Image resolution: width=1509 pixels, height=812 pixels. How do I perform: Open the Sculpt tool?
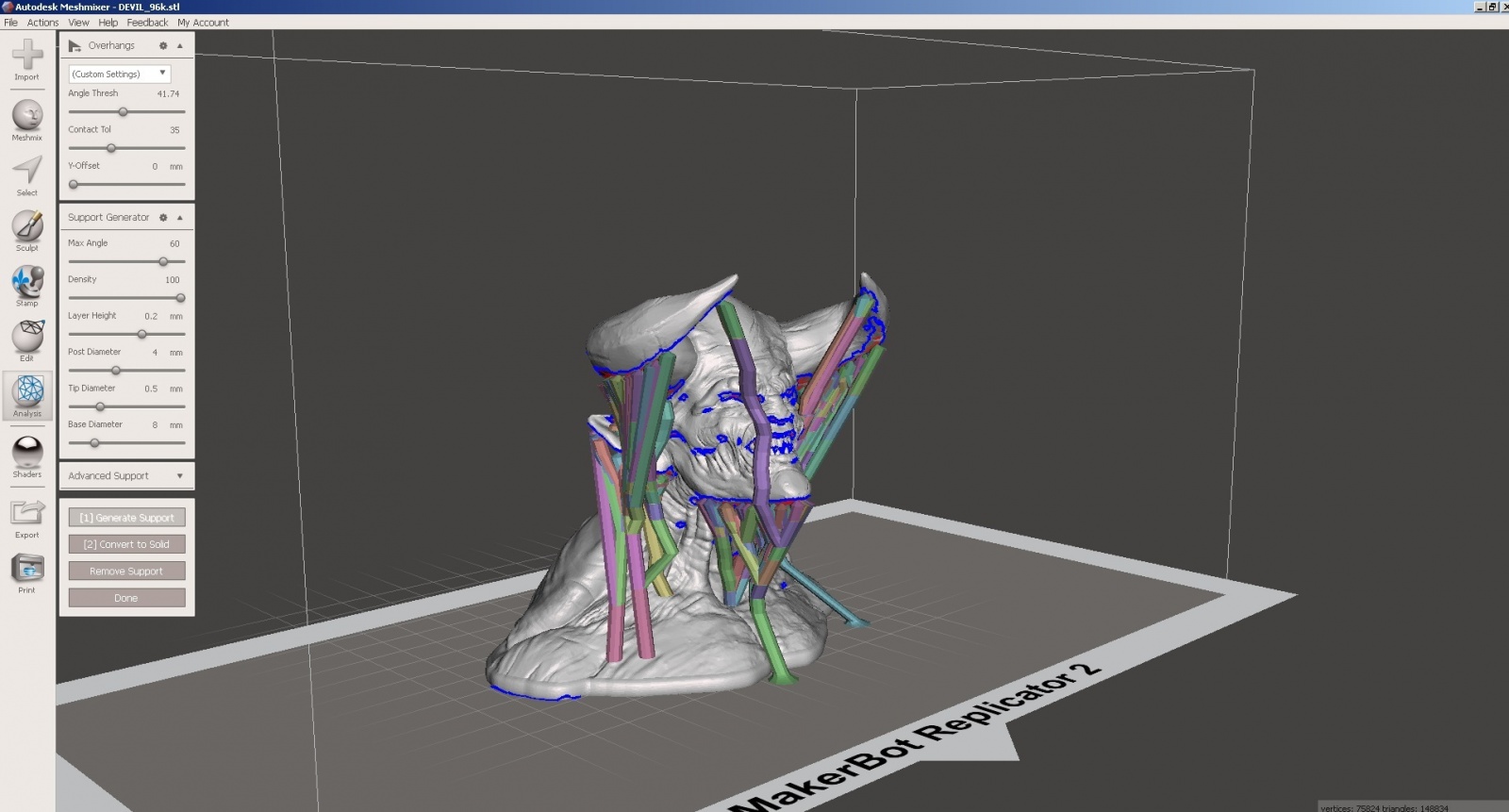point(26,231)
